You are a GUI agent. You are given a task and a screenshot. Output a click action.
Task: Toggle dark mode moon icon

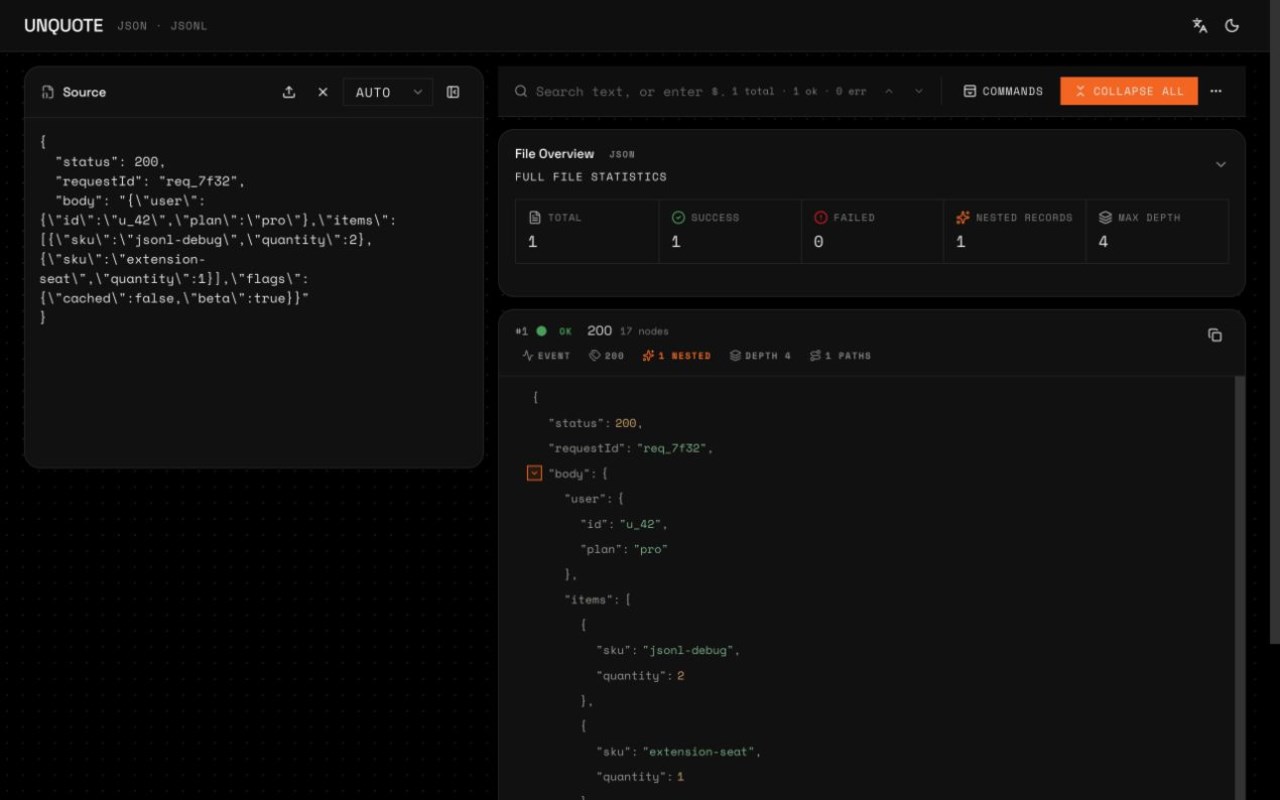[1232, 26]
